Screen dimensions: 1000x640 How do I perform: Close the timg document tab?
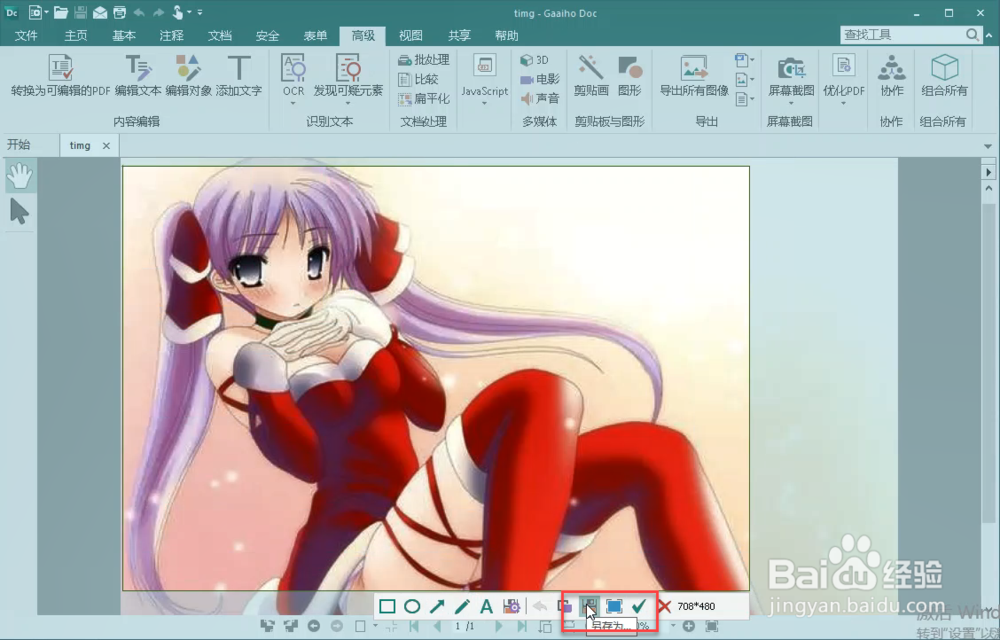click(x=107, y=146)
